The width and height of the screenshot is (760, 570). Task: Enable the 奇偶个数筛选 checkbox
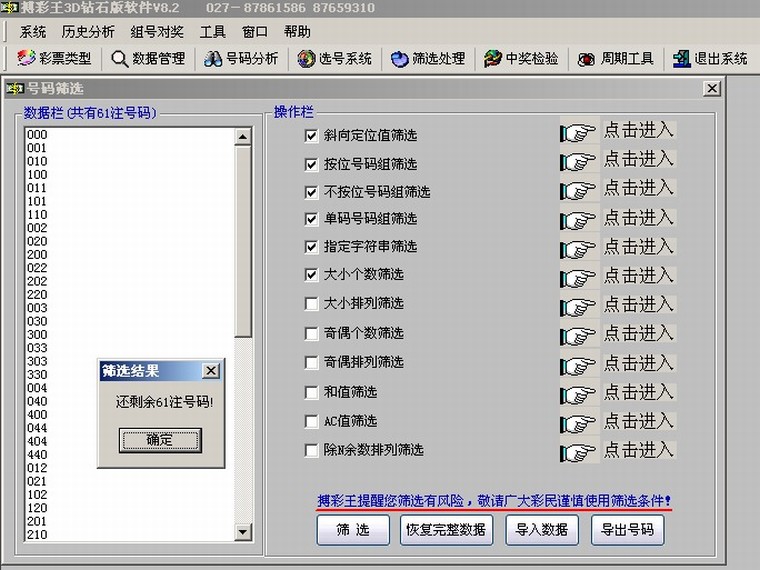[311, 334]
